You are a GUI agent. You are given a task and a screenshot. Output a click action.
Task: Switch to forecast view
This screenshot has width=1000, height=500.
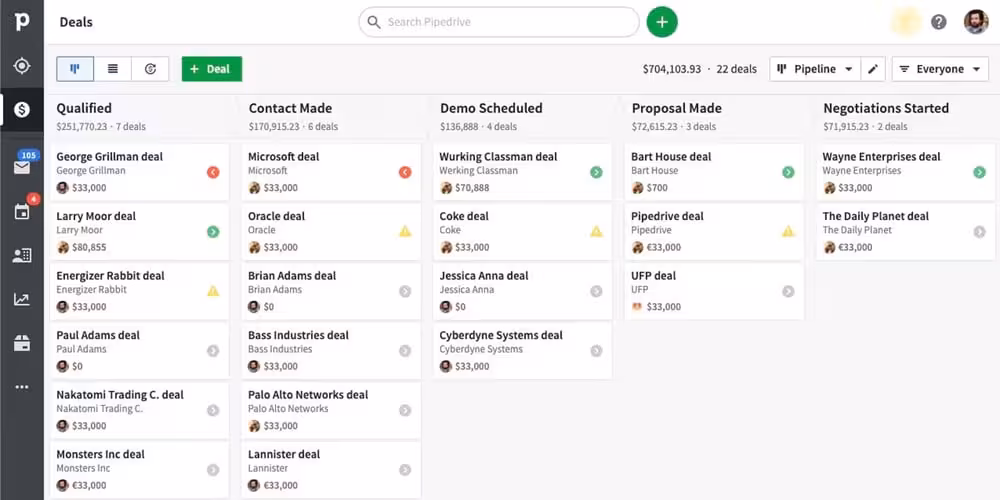150,69
